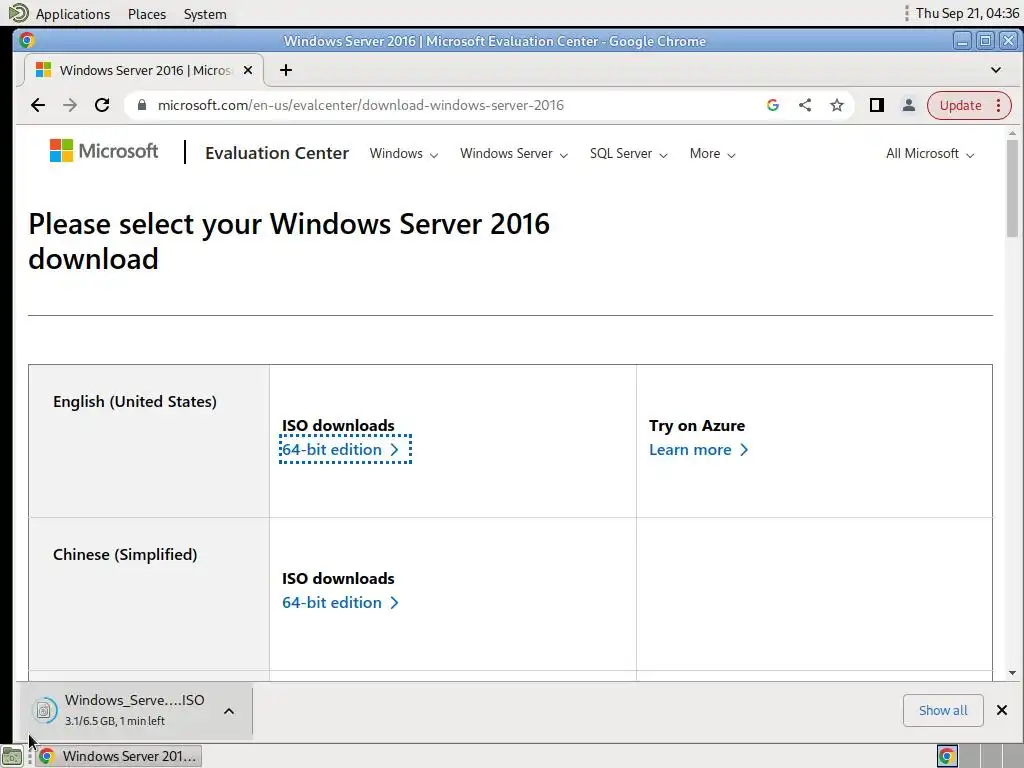
Task: Expand the More menu
Action: (x=712, y=153)
